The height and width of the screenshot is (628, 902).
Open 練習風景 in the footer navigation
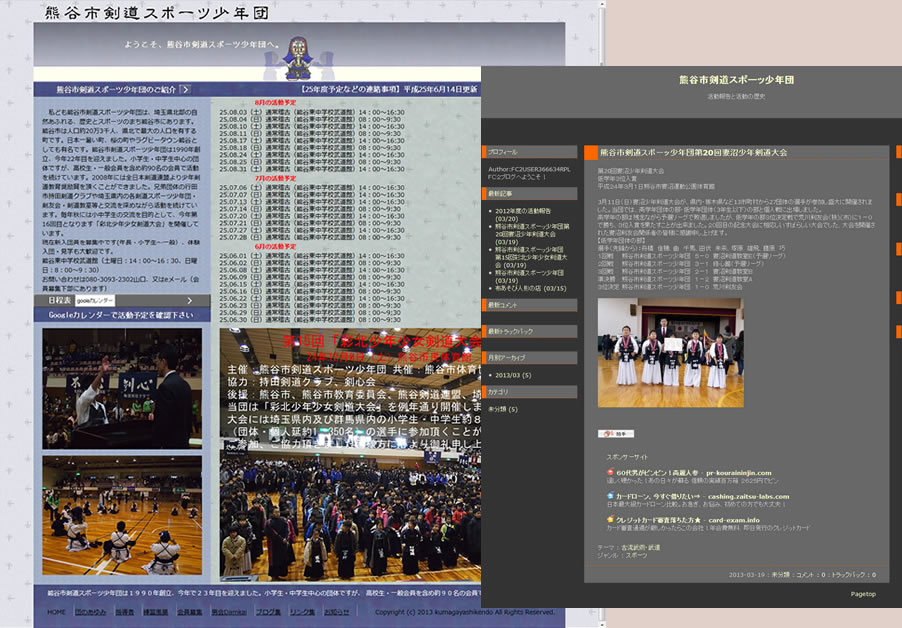pos(155,612)
